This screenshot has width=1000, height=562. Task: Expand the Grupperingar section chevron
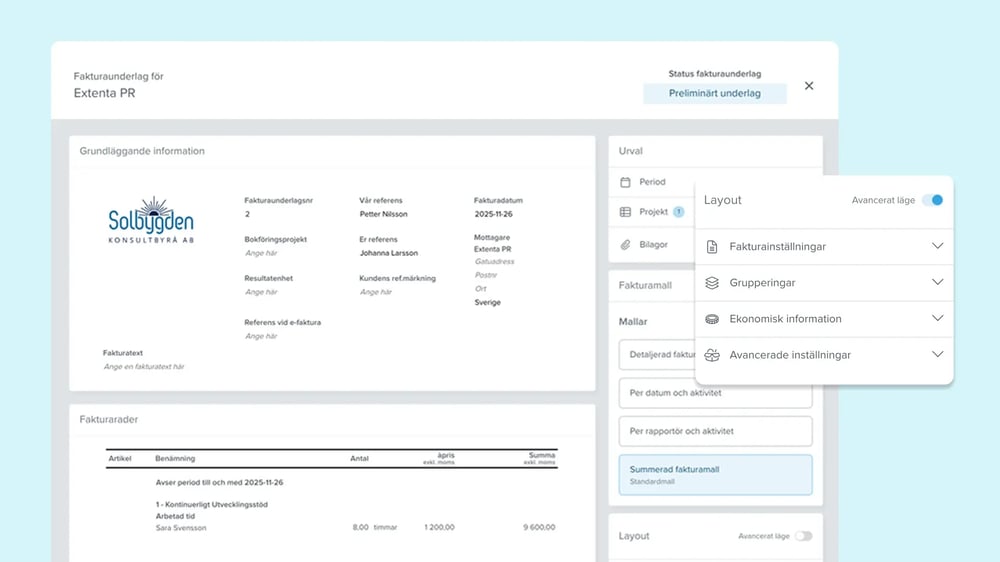937,283
